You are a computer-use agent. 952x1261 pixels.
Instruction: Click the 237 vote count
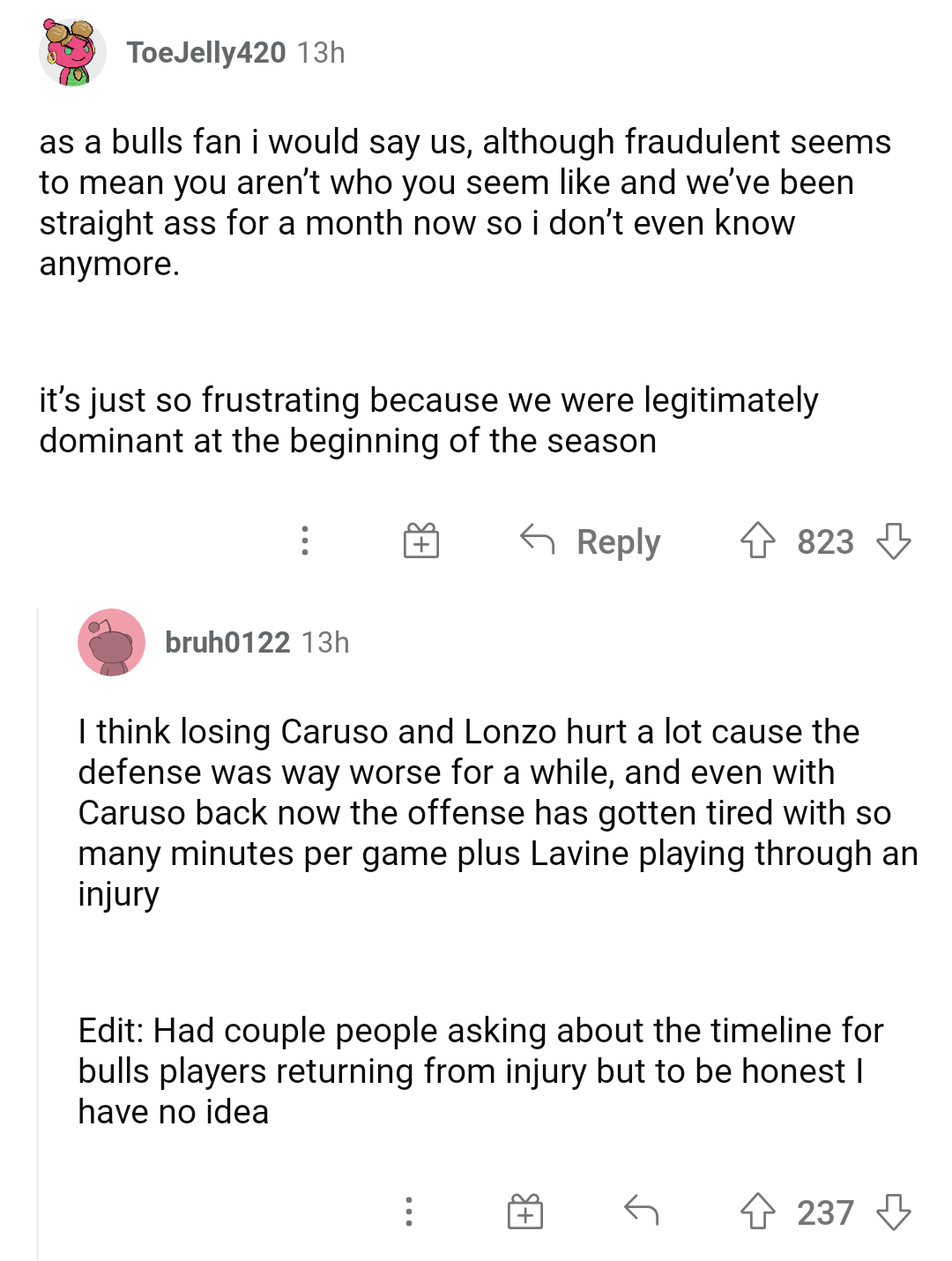point(825,1212)
